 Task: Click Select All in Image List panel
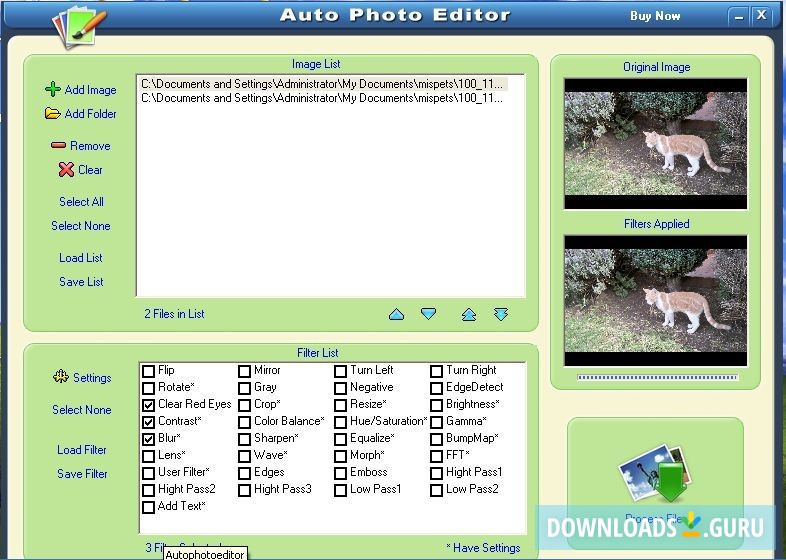(81, 202)
